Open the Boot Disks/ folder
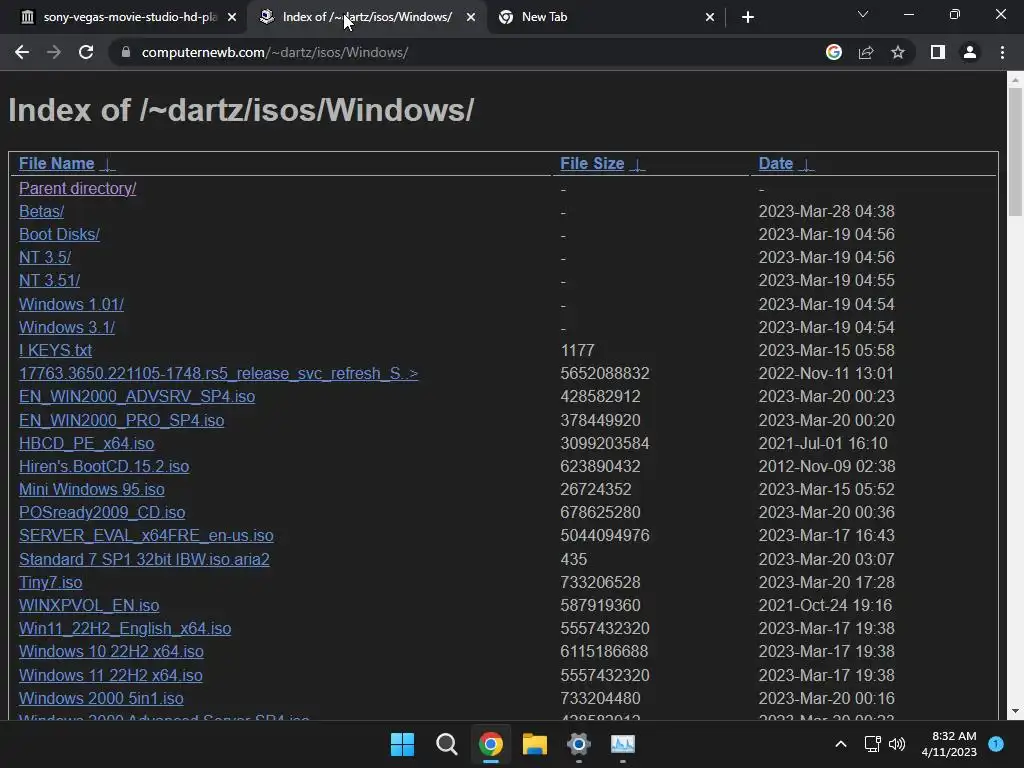Image resolution: width=1024 pixels, height=768 pixels. pos(59,234)
